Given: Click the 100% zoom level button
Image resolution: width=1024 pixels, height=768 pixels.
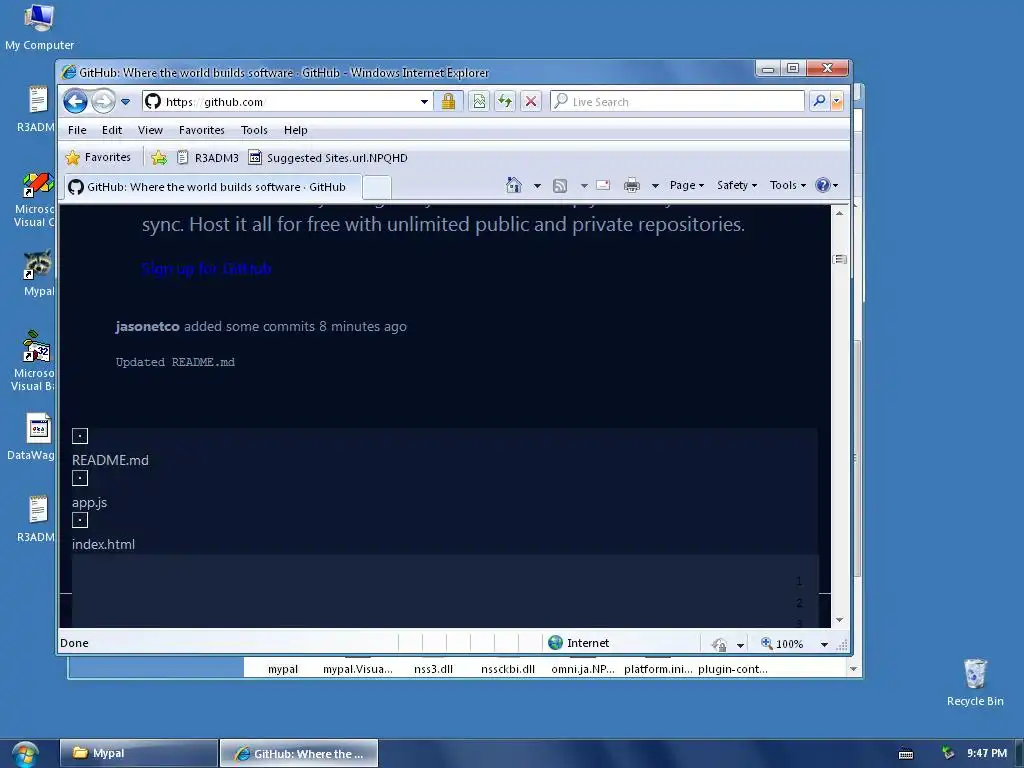Looking at the screenshot, I should pos(782,644).
